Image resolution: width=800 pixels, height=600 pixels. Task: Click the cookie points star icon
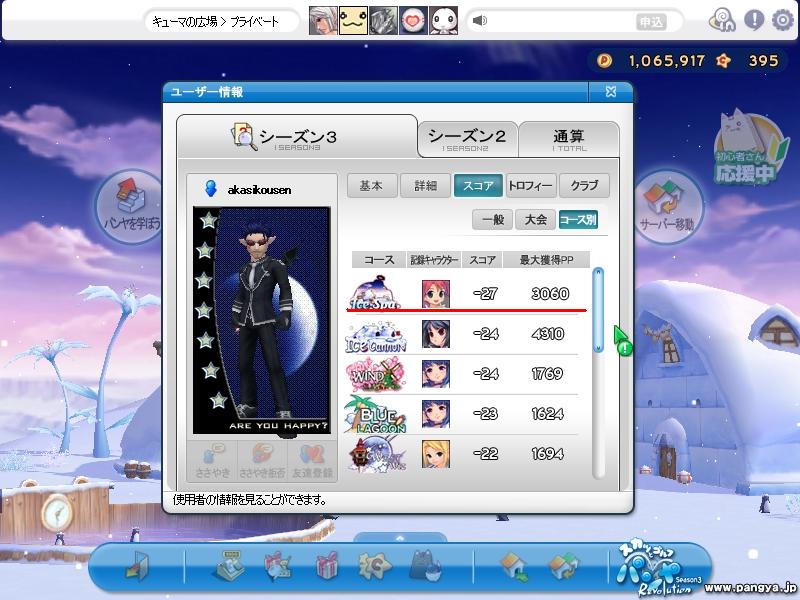pyautogui.click(x=723, y=61)
